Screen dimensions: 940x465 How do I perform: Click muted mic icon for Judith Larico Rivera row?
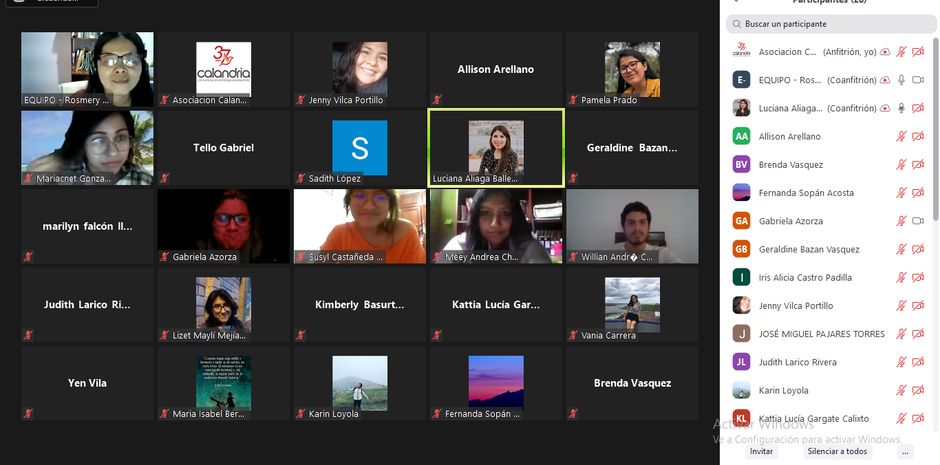pyautogui.click(x=901, y=362)
